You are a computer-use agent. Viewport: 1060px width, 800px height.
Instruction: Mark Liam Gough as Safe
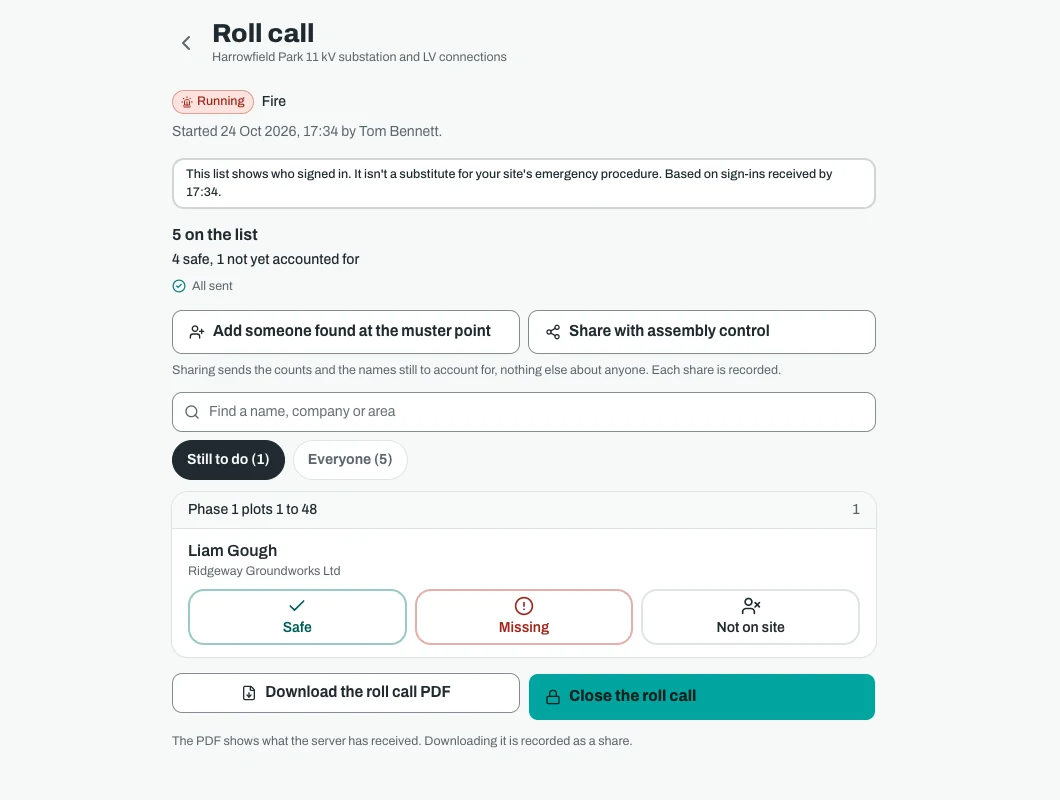point(297,617)
